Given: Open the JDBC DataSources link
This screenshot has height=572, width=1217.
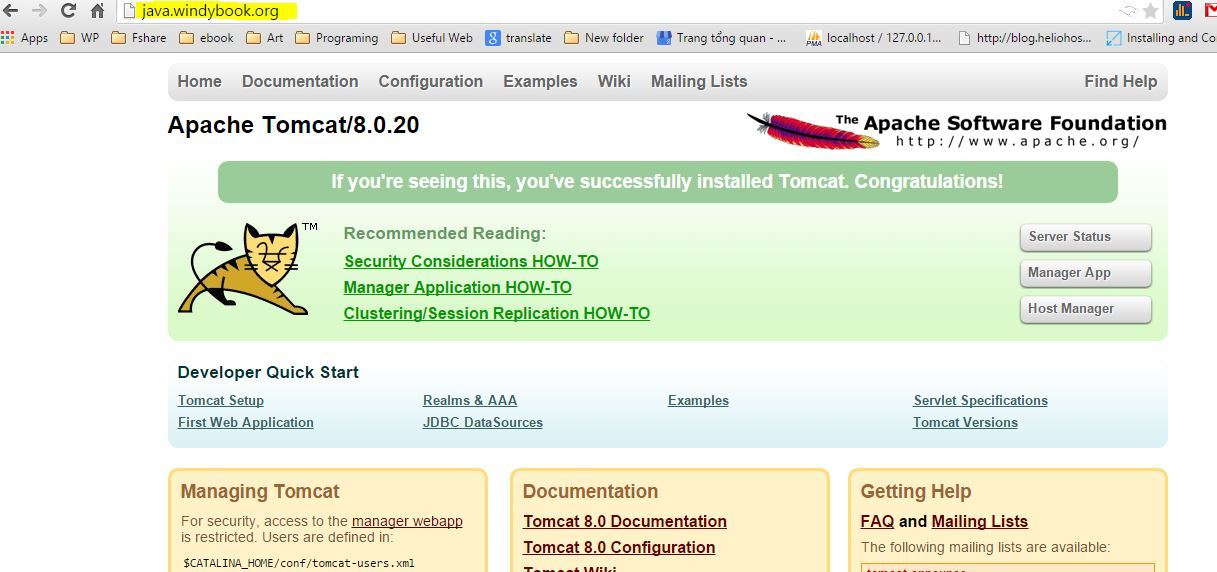Looking at the screenshot, I should pyautogui.click(x=483, y=423).
